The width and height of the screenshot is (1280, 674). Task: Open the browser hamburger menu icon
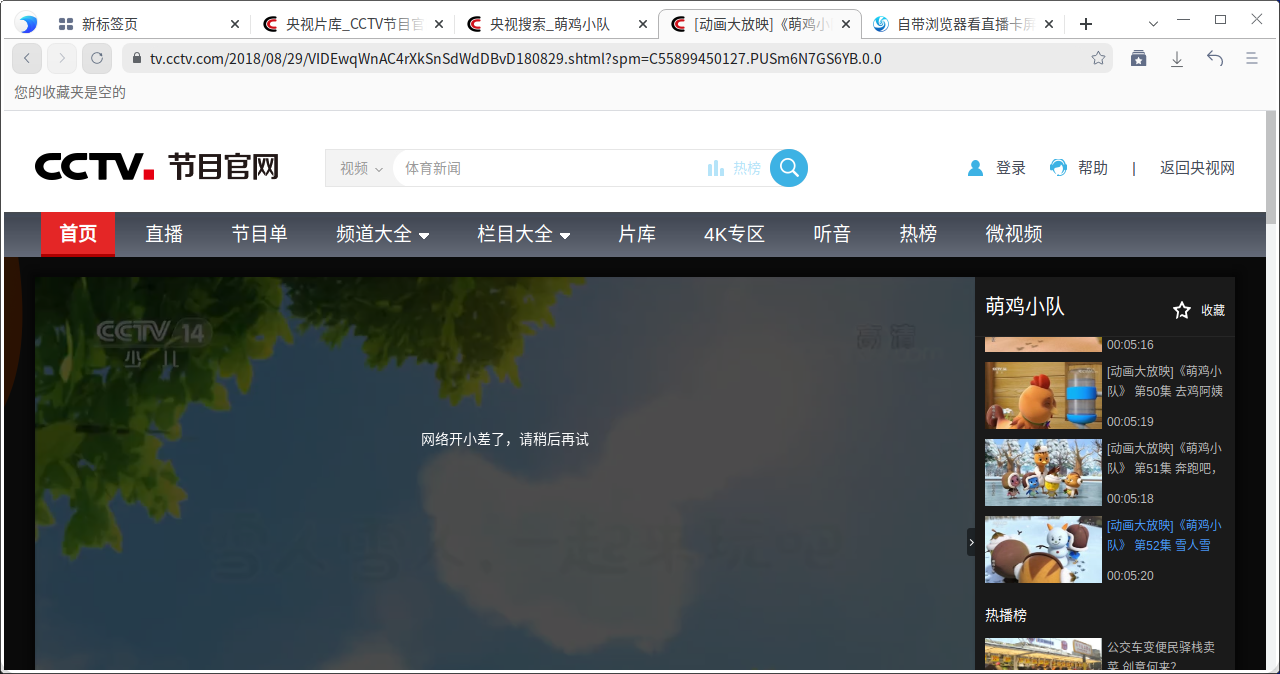pos(1252,59)
